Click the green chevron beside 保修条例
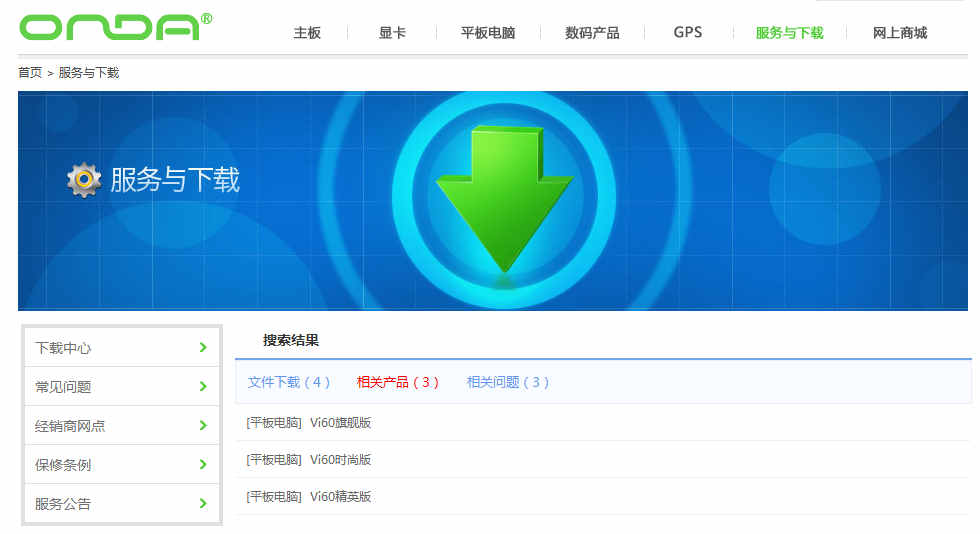The height and width of the screenshot is (534, 980). (x=203, y=465)
